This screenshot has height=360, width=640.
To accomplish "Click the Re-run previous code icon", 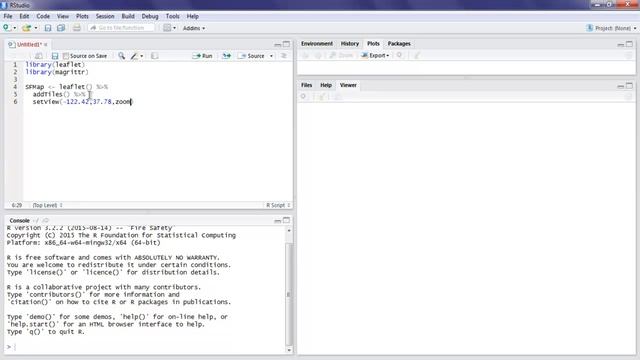I will [x=227, y=56].
